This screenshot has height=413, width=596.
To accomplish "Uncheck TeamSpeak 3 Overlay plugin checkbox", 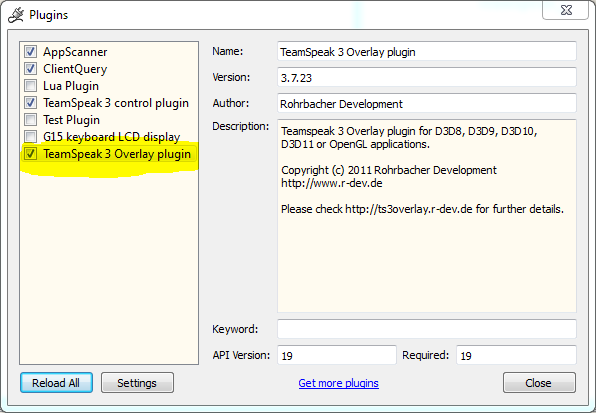I will pos(30,153).
